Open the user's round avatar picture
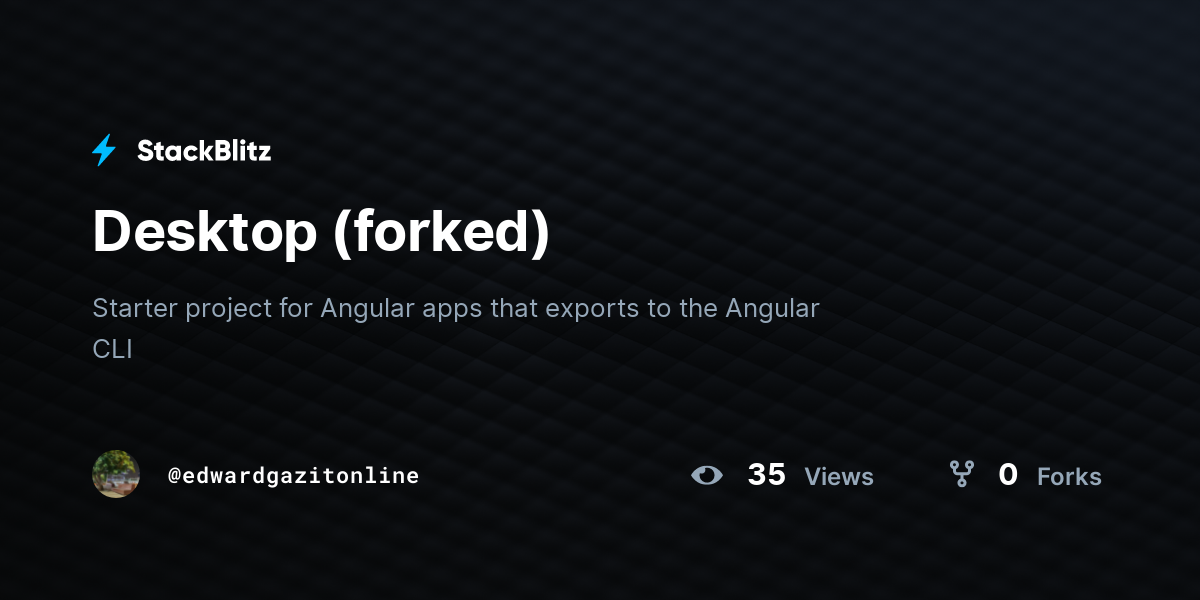Viewport: 1200px width, 600px height. pyautogui.click(x=116, y=474)
